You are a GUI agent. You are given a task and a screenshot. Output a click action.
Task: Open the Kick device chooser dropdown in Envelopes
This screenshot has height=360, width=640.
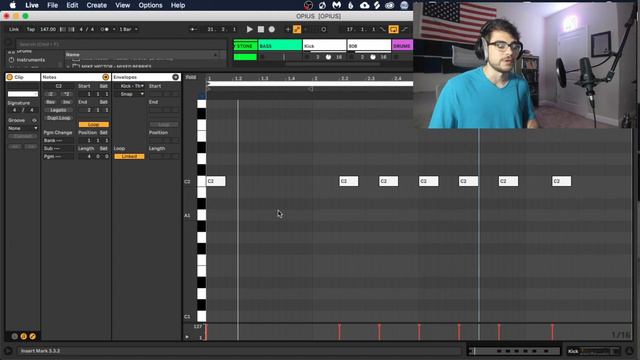tap(130, 86)
